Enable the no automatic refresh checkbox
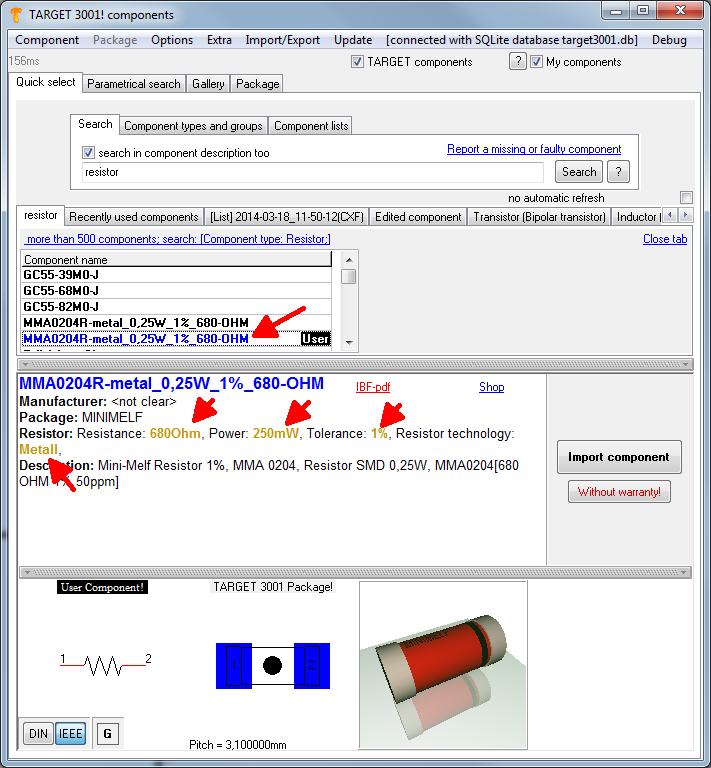Image resolution: width=711 pixels, height=768 pixels. [x=686, y=198]
